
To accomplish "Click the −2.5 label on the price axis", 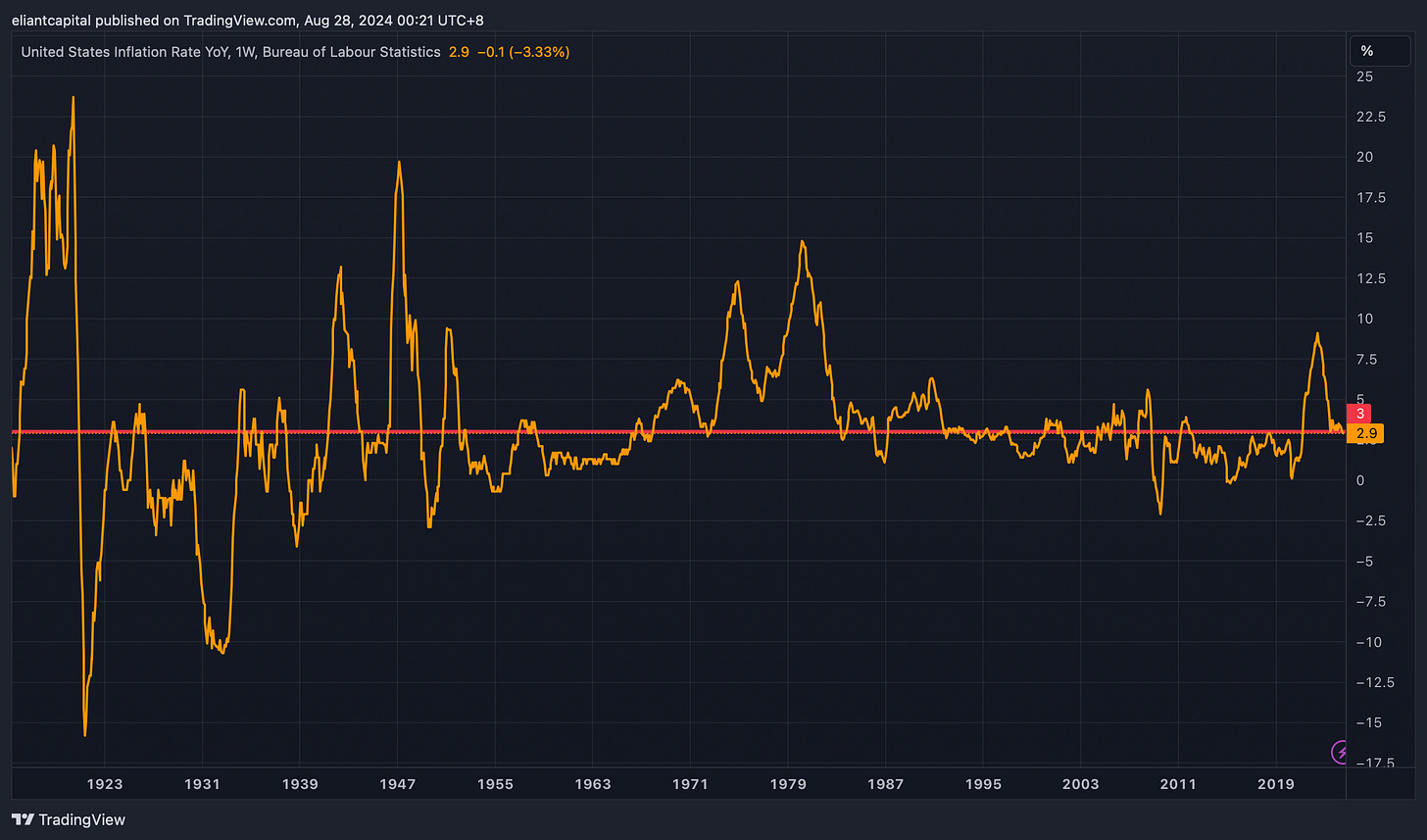I will [x=1369, y=520].
